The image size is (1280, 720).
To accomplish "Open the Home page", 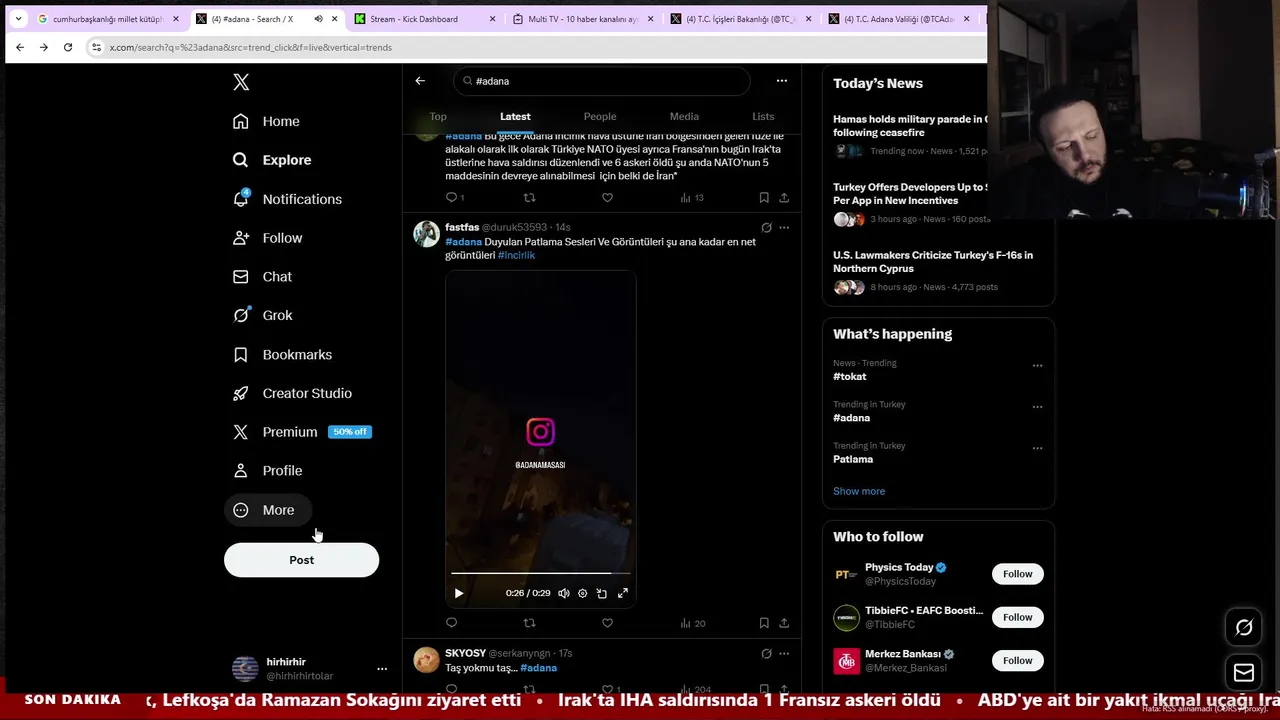I will coord(267,121).
